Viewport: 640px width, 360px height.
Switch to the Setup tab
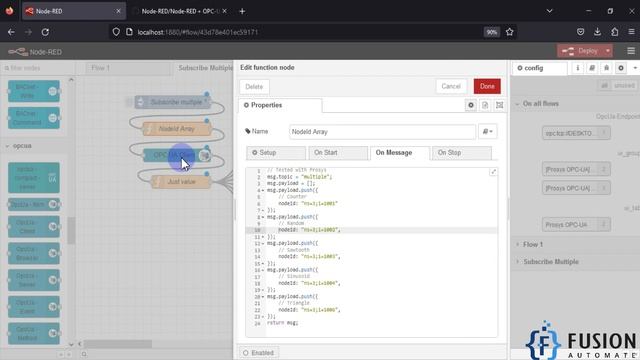[276, 153]
